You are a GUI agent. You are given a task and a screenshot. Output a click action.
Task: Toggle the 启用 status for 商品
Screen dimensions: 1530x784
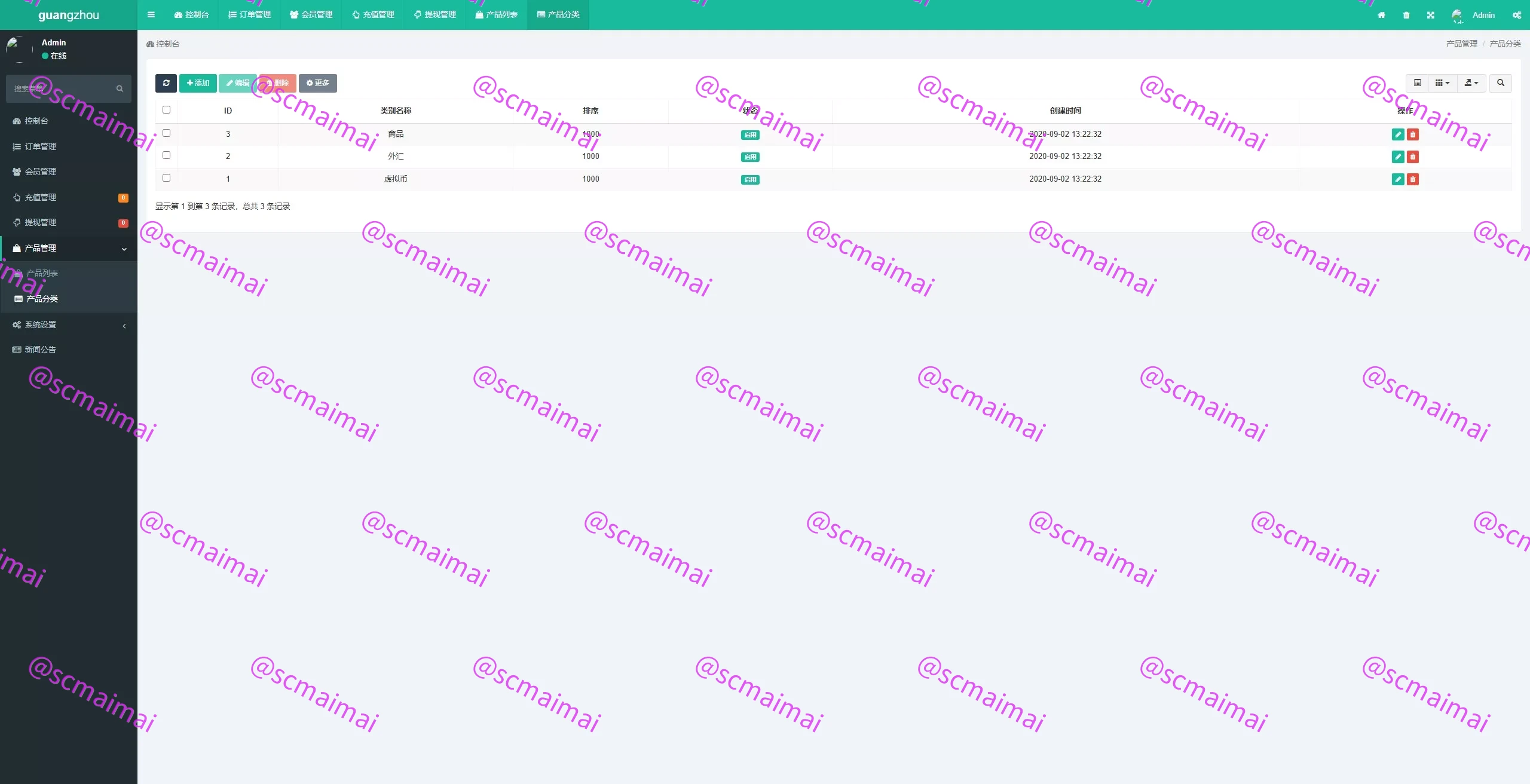click(750, 135)
